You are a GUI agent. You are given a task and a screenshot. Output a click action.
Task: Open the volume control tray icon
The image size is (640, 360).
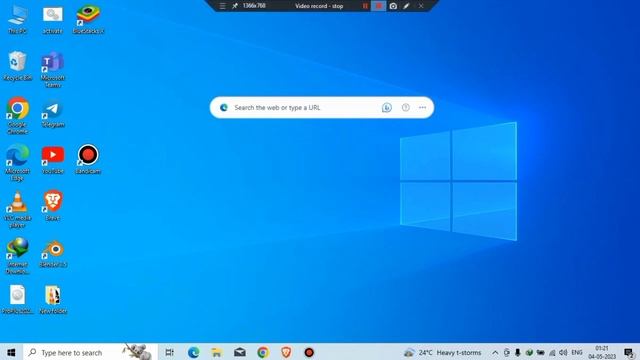pyautogui.click(x=564, y=353)
